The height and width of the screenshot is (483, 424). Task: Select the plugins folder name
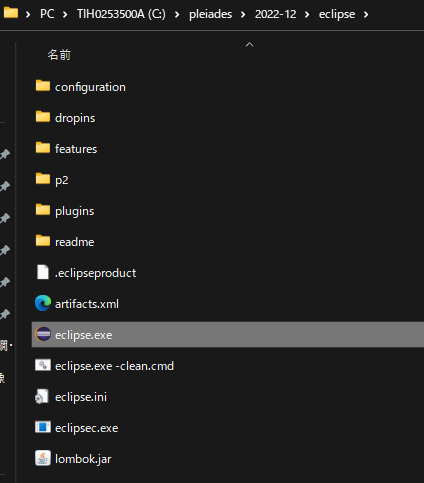point(75,211)
